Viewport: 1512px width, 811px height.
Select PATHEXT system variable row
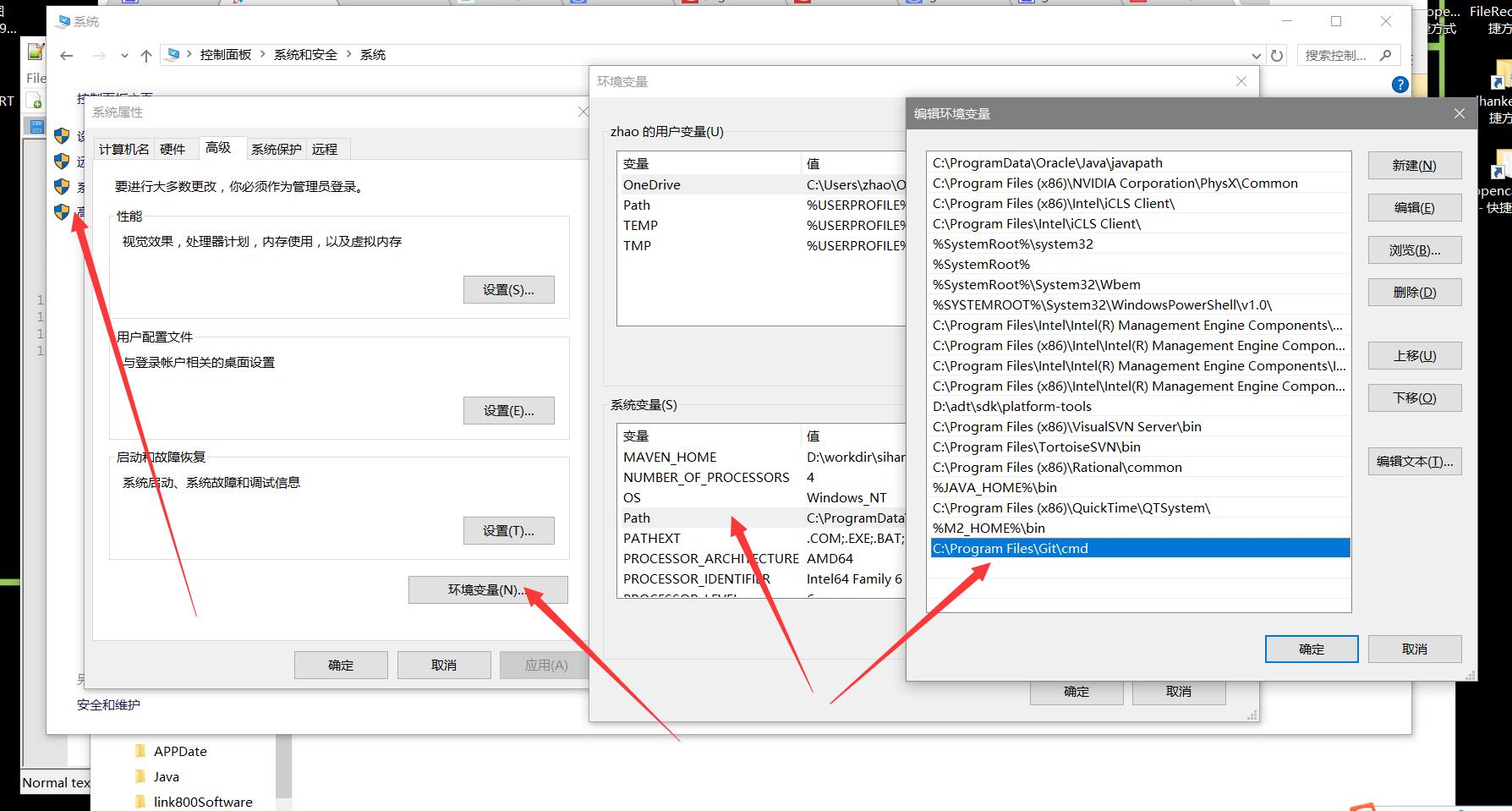tap(762, 538)
